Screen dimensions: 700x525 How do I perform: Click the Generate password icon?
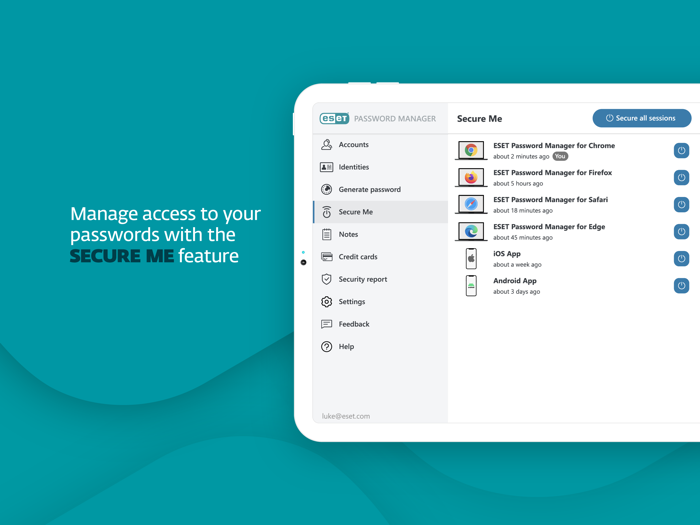tap(326, 189)
